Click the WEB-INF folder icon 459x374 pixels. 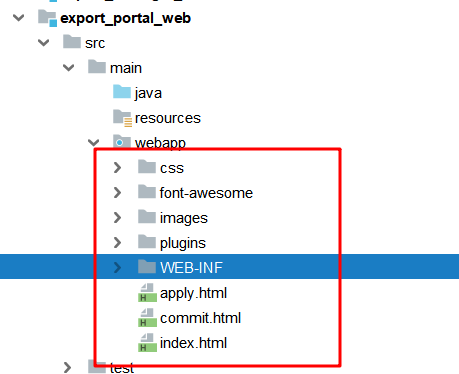pos(147,267)
